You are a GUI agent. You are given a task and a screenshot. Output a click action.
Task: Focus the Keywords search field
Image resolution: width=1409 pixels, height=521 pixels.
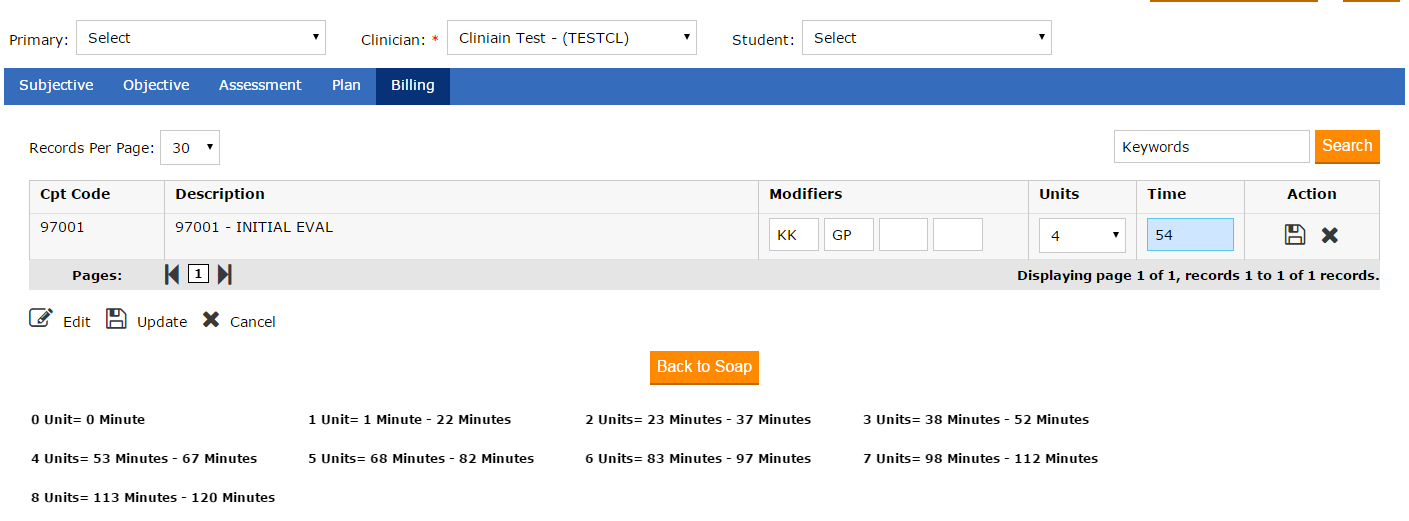(1211, 147)
